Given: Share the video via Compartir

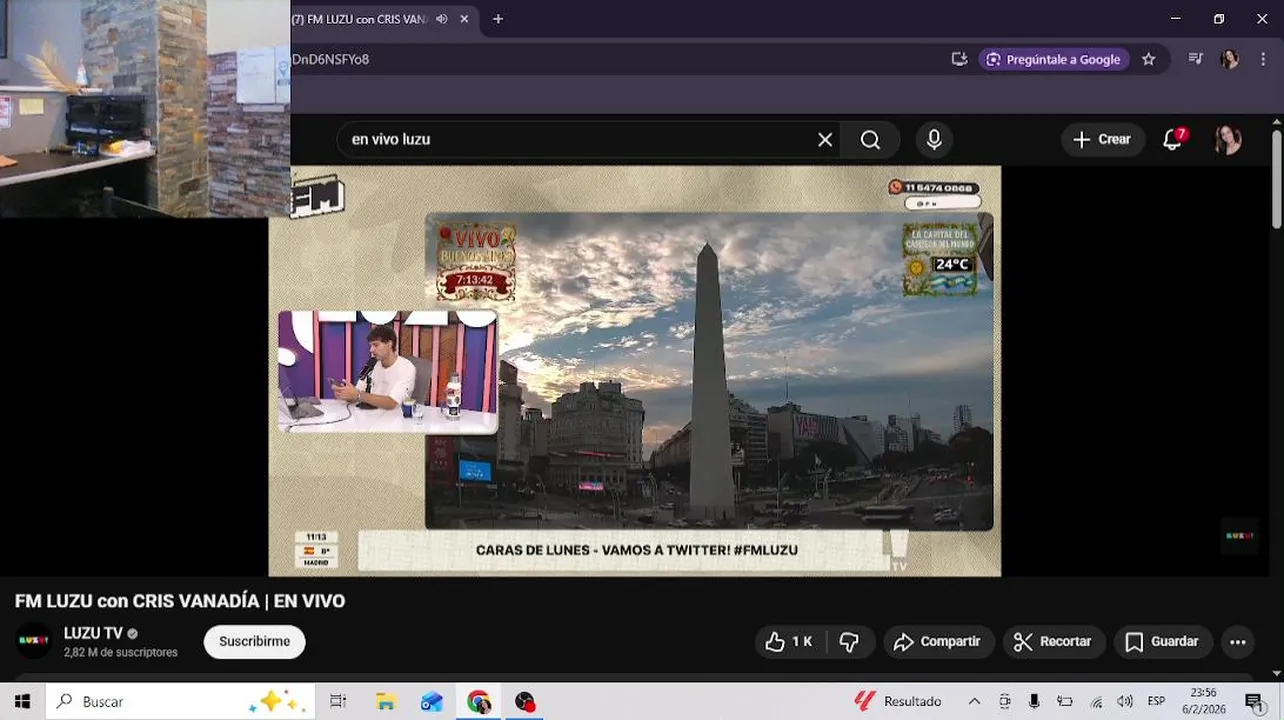Looking at the screenshot, I should [938, 642].
